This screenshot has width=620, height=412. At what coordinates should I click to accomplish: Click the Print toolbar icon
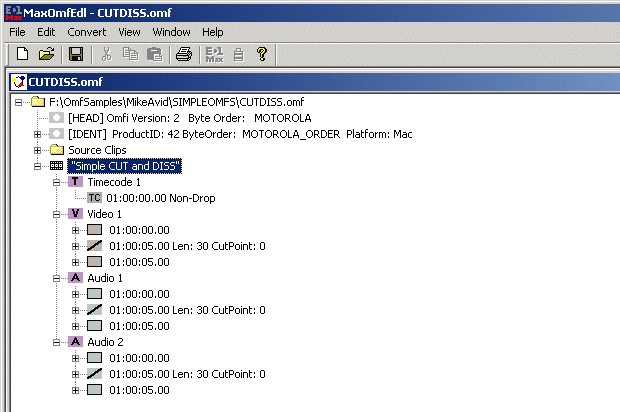coord(184,54)
